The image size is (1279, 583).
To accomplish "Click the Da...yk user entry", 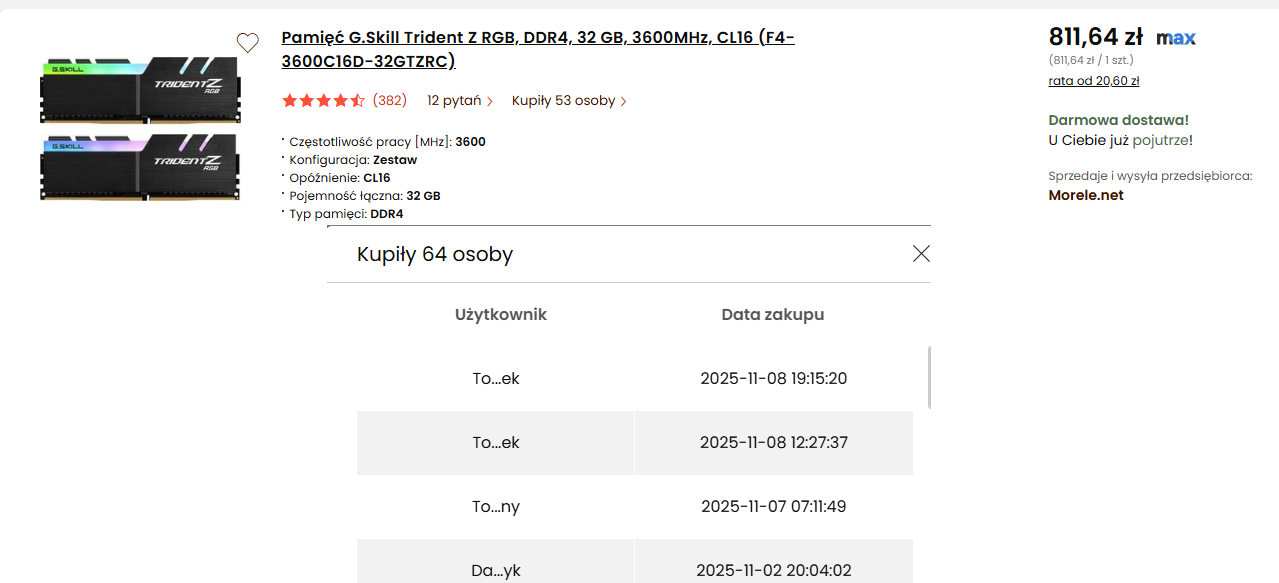I will tap(496, 571).
